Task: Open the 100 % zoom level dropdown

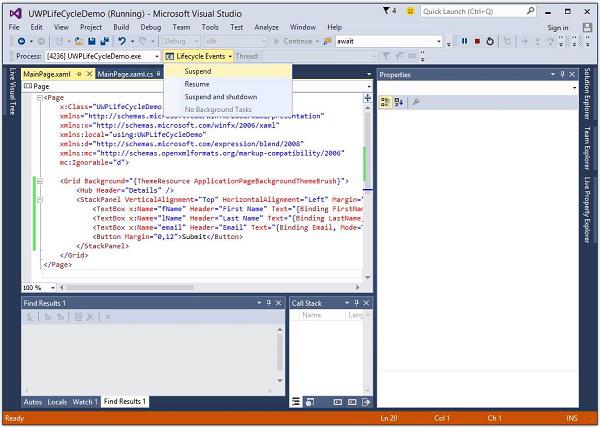Action: click(x=52, y=287)
